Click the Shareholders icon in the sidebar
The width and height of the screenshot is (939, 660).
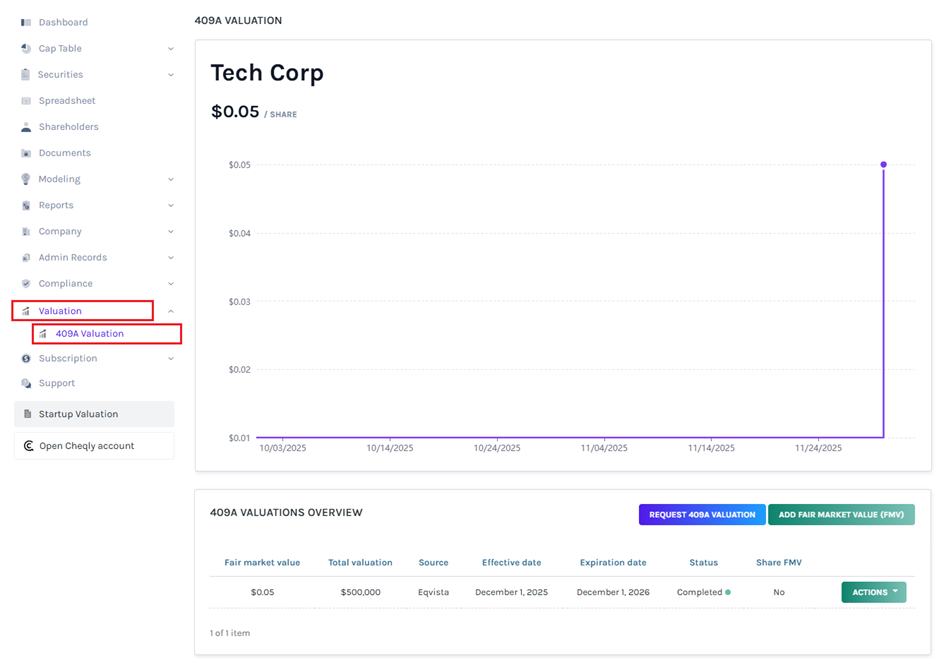pos(25,126)
